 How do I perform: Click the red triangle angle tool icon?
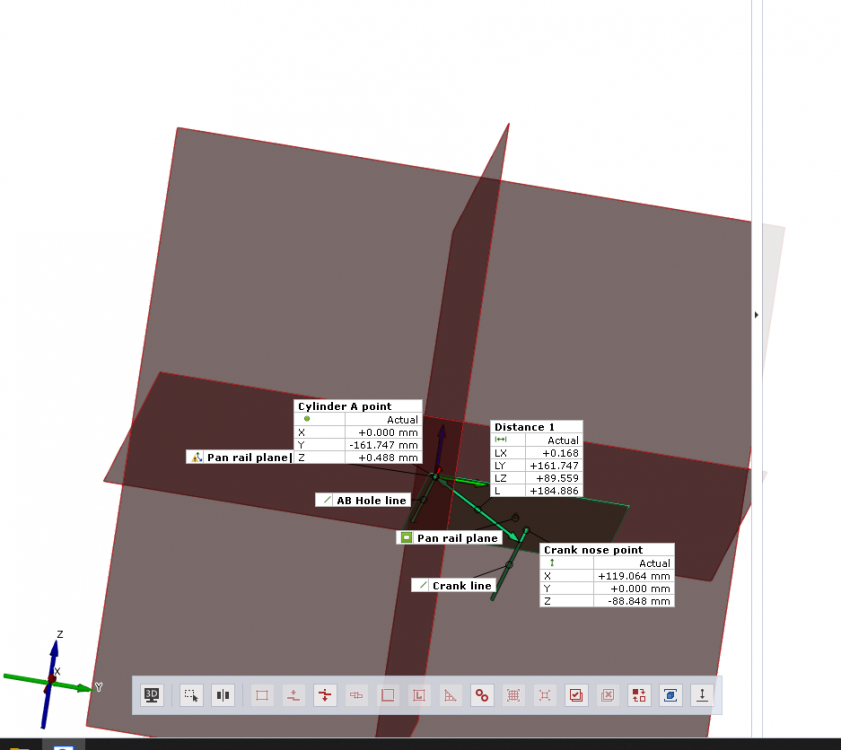coord(451,695)
